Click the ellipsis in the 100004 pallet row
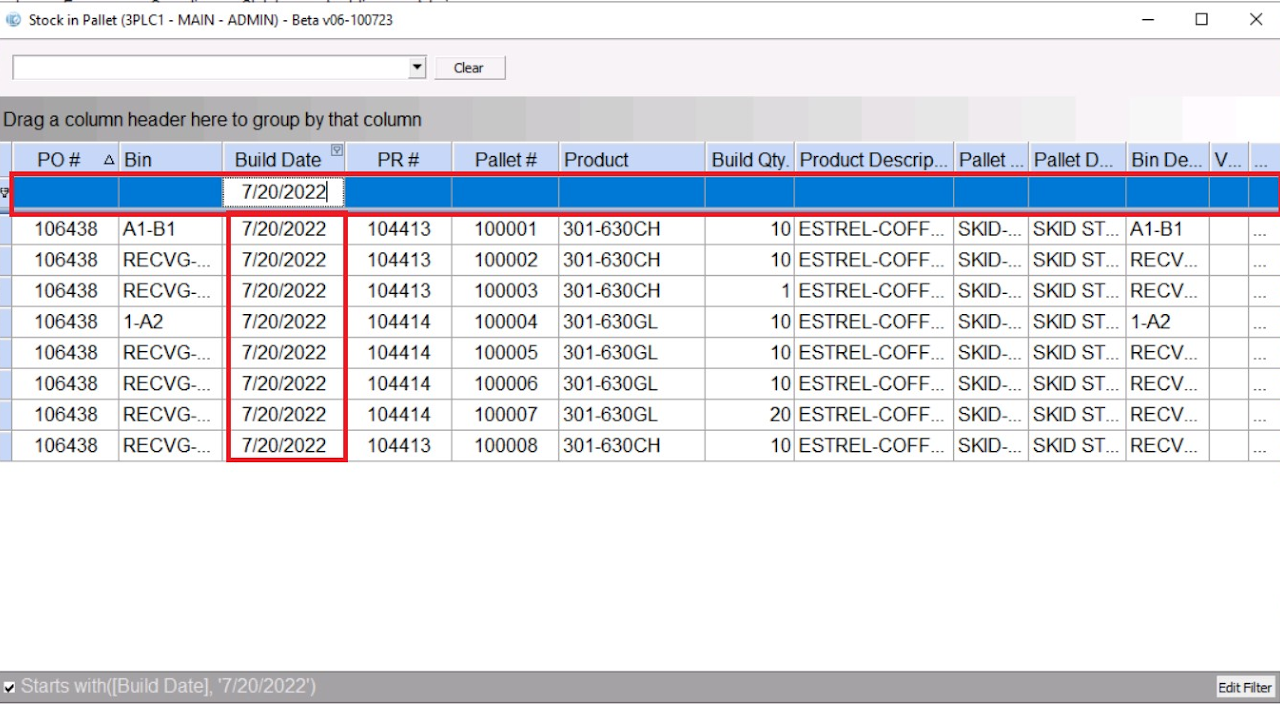The image size is (1280, 704). click(1262, 322)
